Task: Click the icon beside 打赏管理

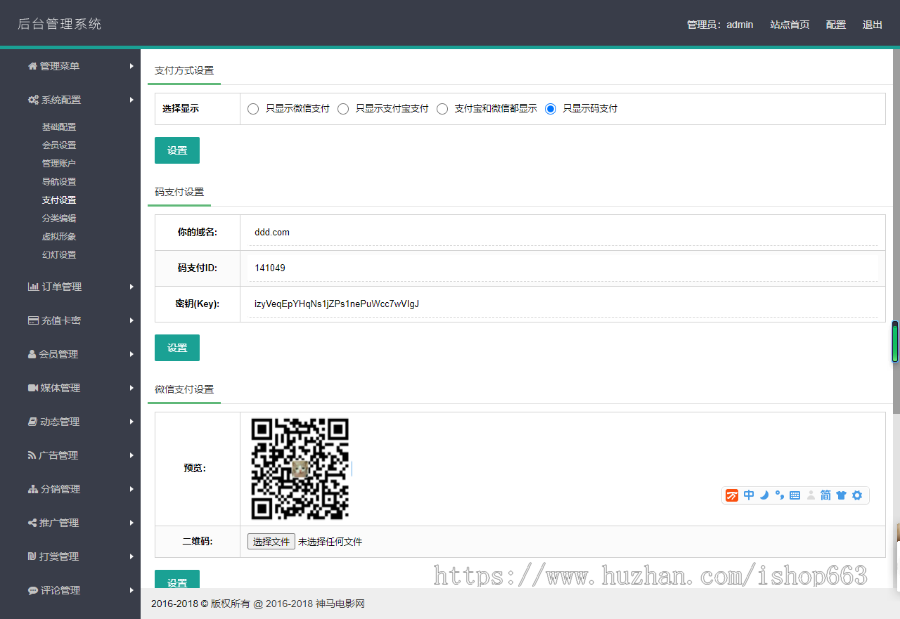Action: (x=32, y=556)
